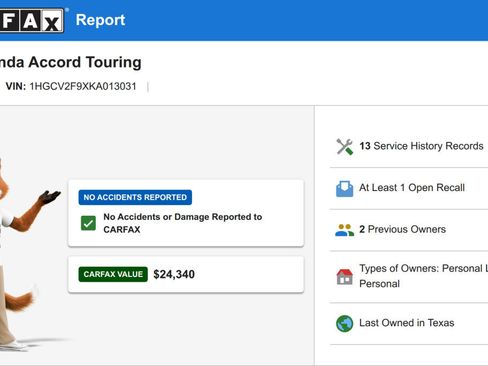
Task: Click the NO ACCIDENTS REPORTED badge
Action: pos(135,197)
